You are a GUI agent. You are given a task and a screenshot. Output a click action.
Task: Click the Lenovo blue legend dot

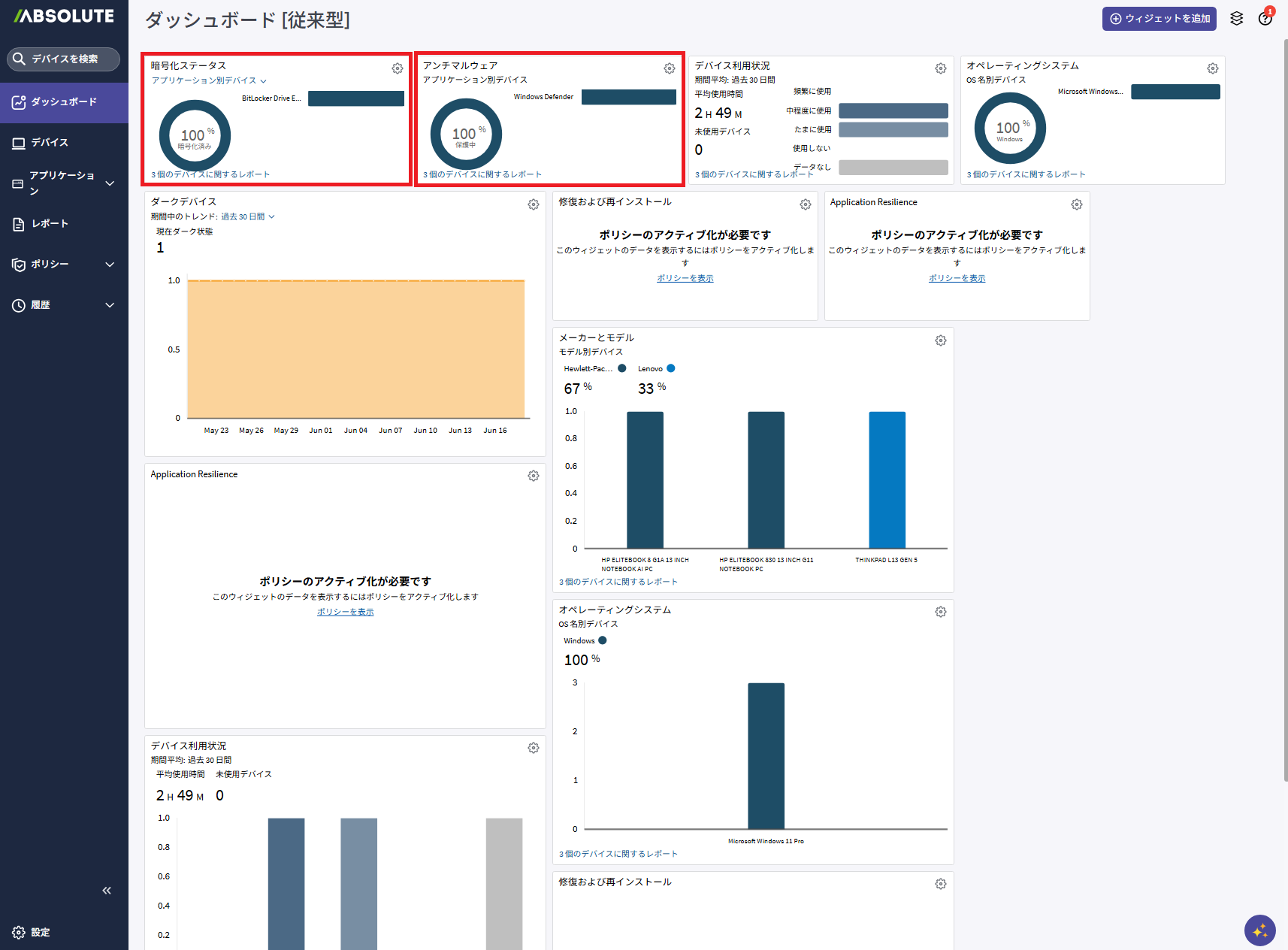(671, 368)
